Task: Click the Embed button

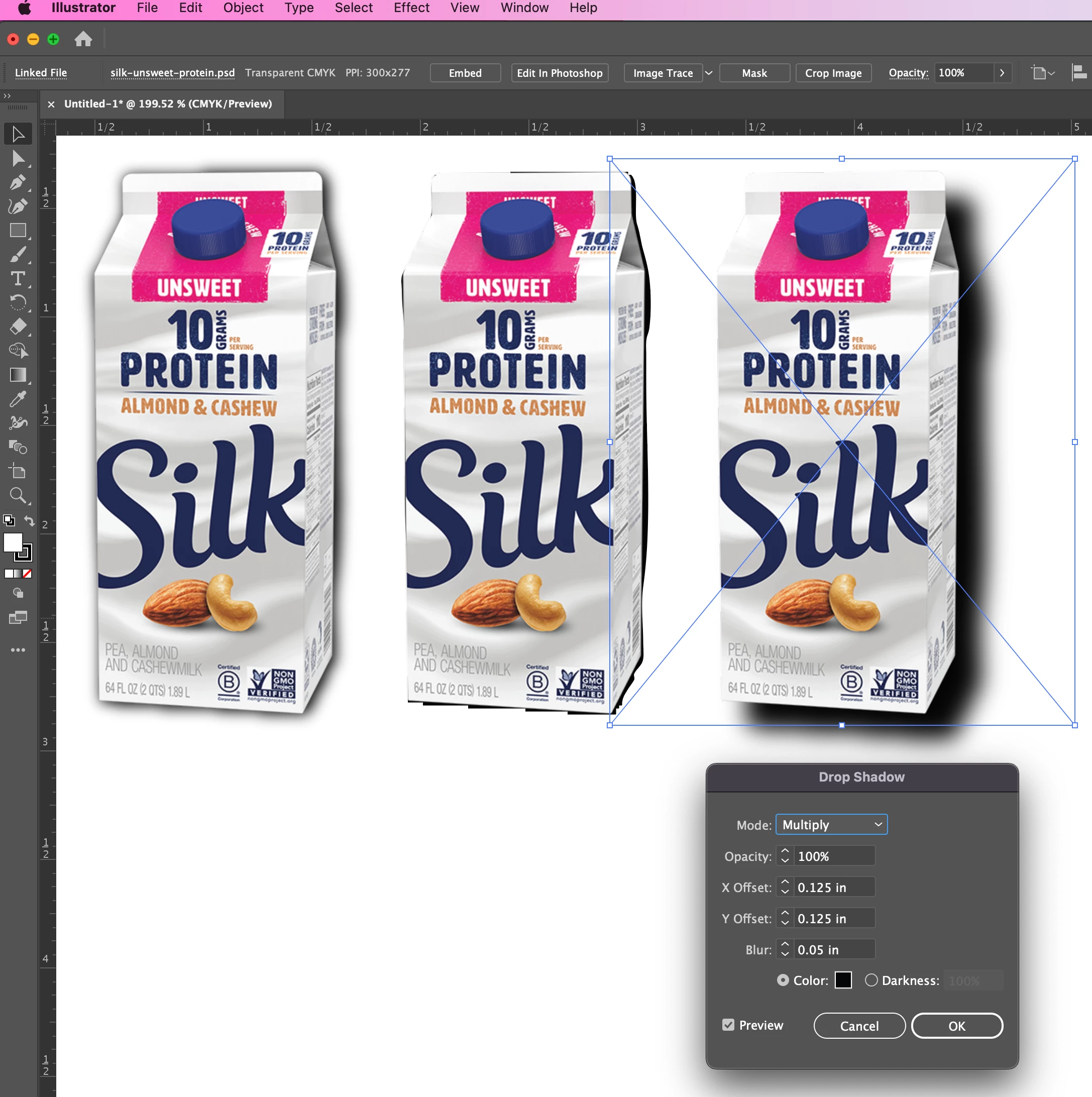Action: 465,73
